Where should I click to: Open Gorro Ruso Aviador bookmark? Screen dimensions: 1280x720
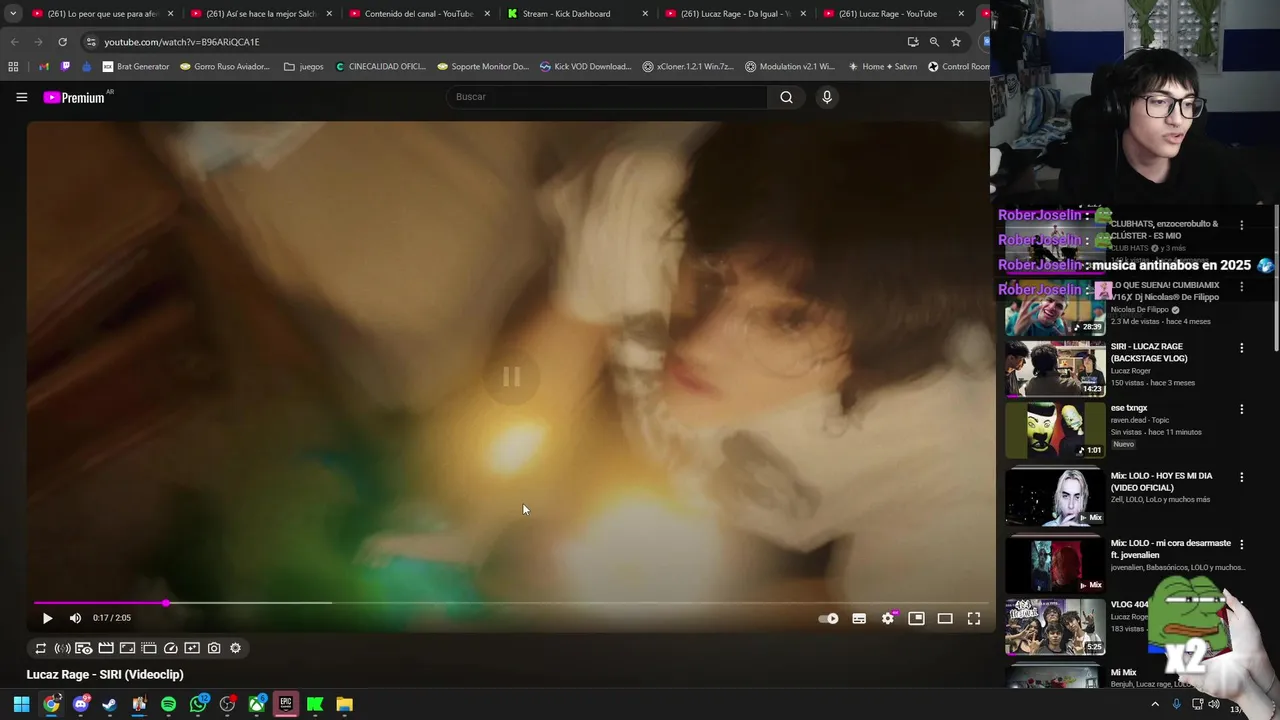(x=225, y=67)
